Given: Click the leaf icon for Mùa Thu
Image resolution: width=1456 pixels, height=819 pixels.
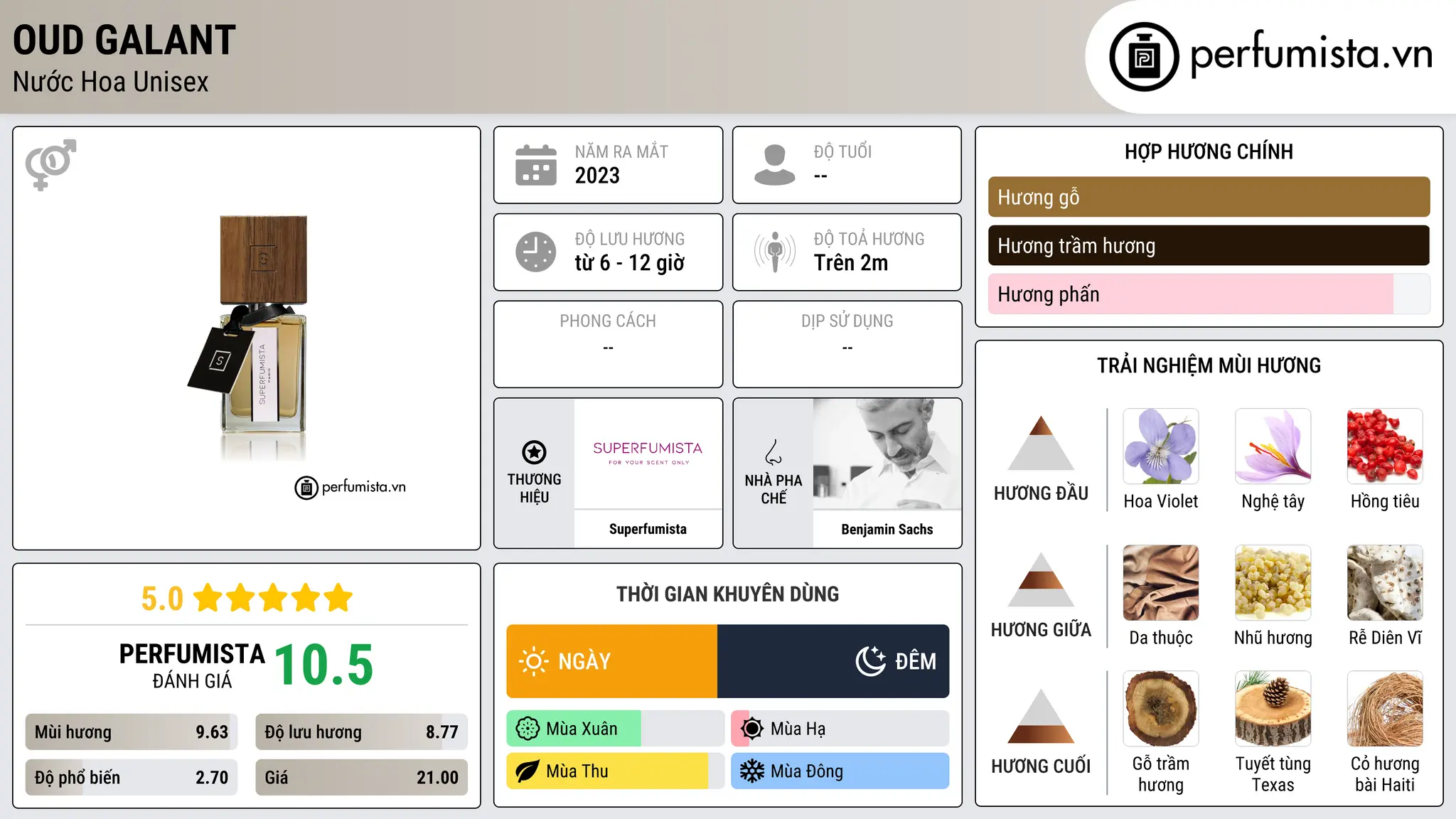Looking at the screenshot, I should click(528, 771).
